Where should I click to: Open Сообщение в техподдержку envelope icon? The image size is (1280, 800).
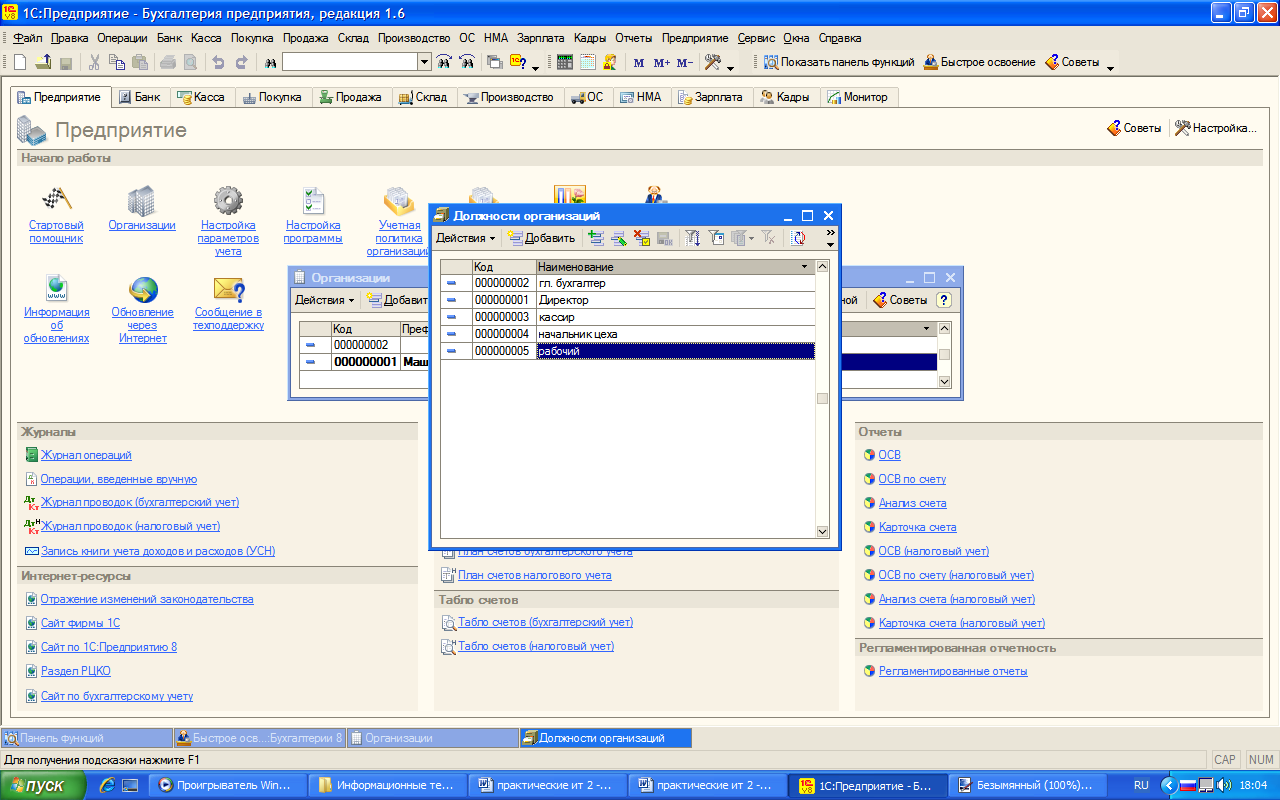coord(228,289)
